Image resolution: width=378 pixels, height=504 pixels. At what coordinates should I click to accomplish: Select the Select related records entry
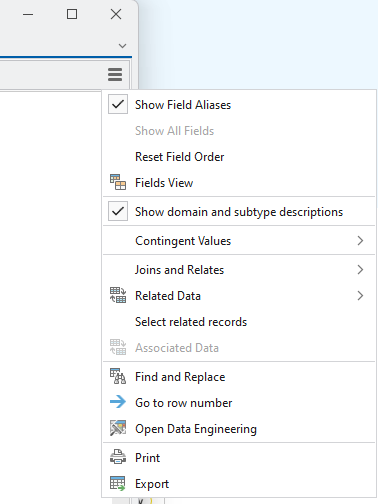[239, 322]
